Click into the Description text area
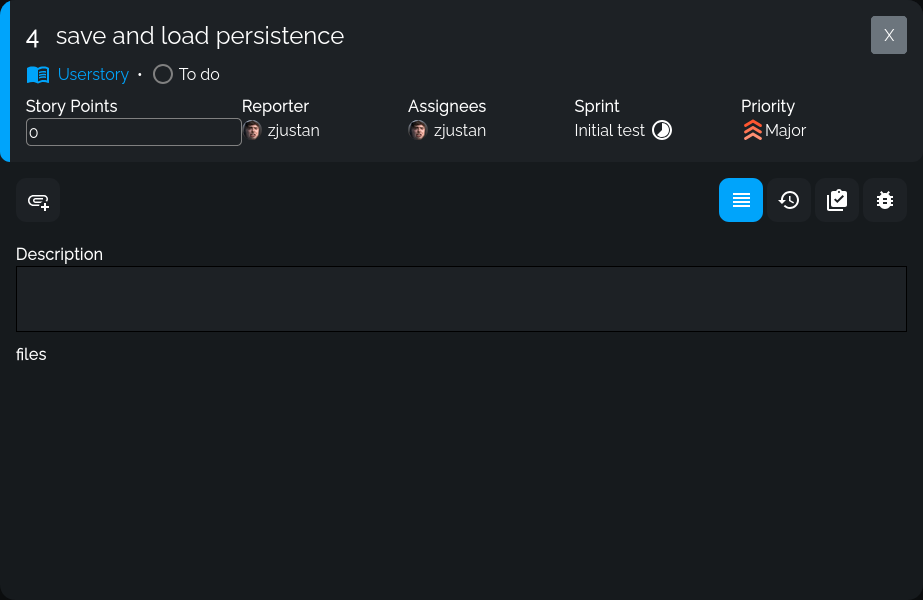This screenshot has height=600, width=923. point(461,299)
